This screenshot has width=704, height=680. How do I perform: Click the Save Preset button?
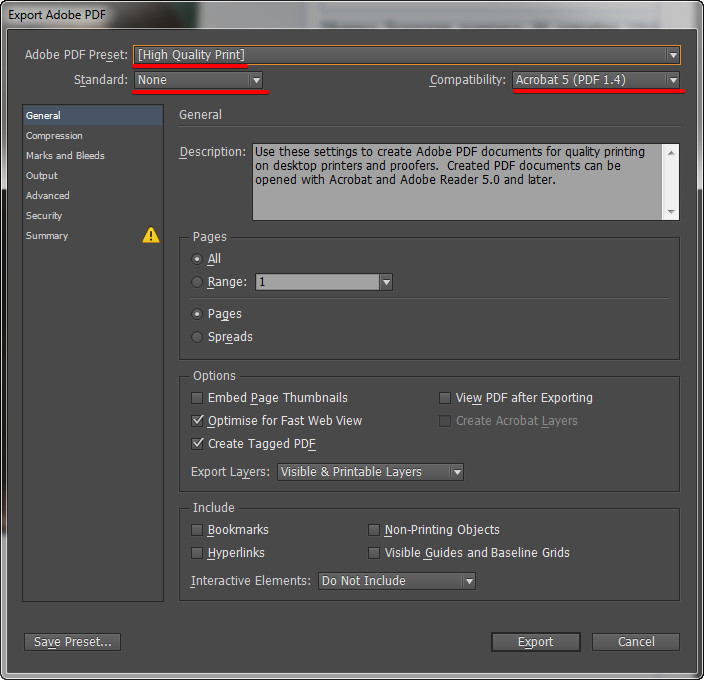point(72,642)
